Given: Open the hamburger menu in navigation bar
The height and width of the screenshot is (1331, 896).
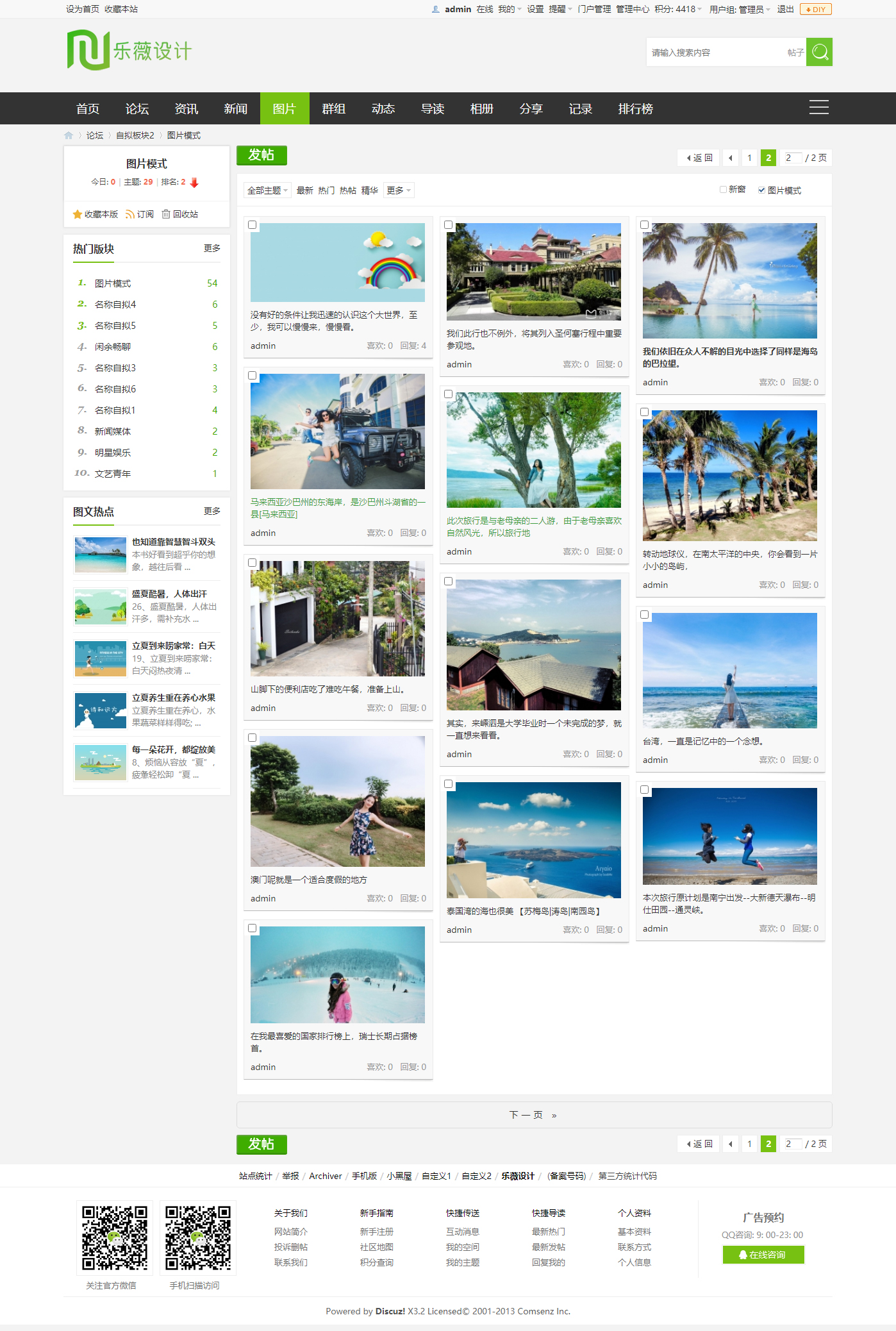Looking at the screenshot, I should click(818, 108).
